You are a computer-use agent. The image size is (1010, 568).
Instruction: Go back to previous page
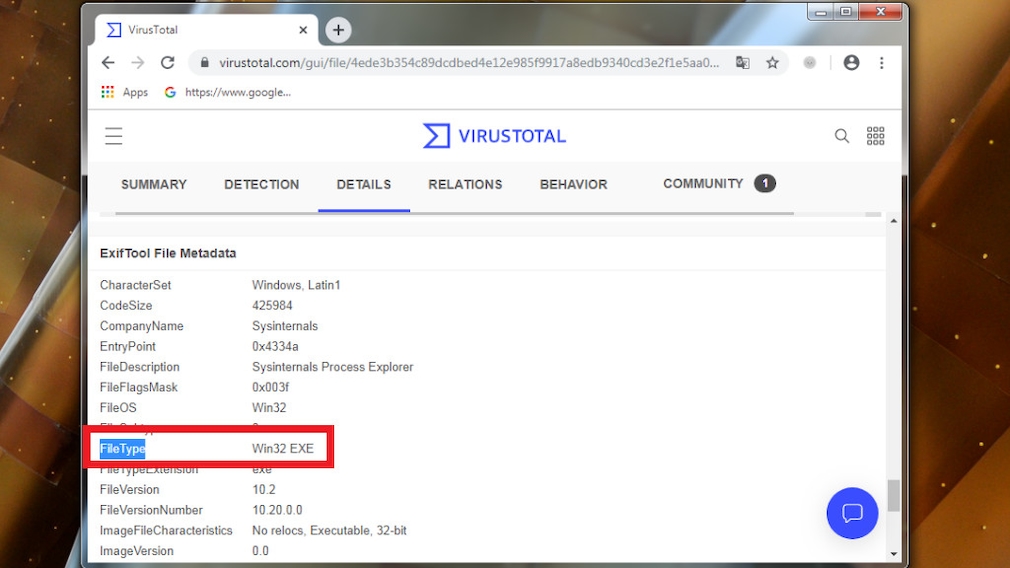[x=108, y=63]
